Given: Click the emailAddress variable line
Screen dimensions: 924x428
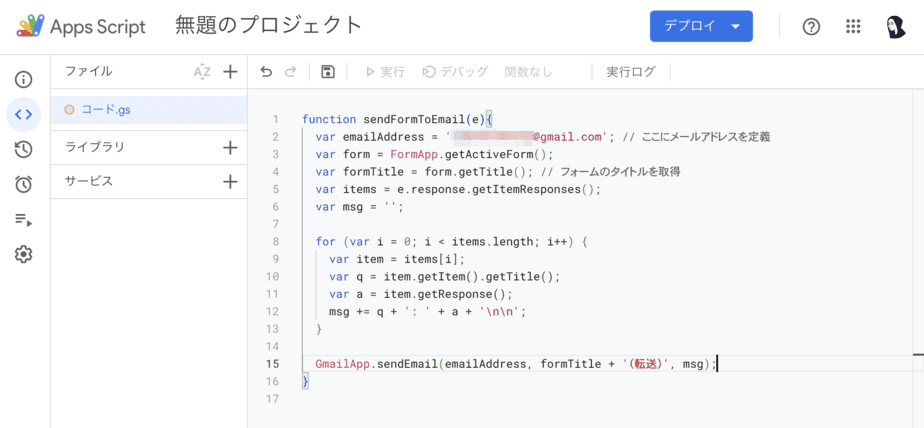Looking at the screenshot, I should tap(543, 137).
